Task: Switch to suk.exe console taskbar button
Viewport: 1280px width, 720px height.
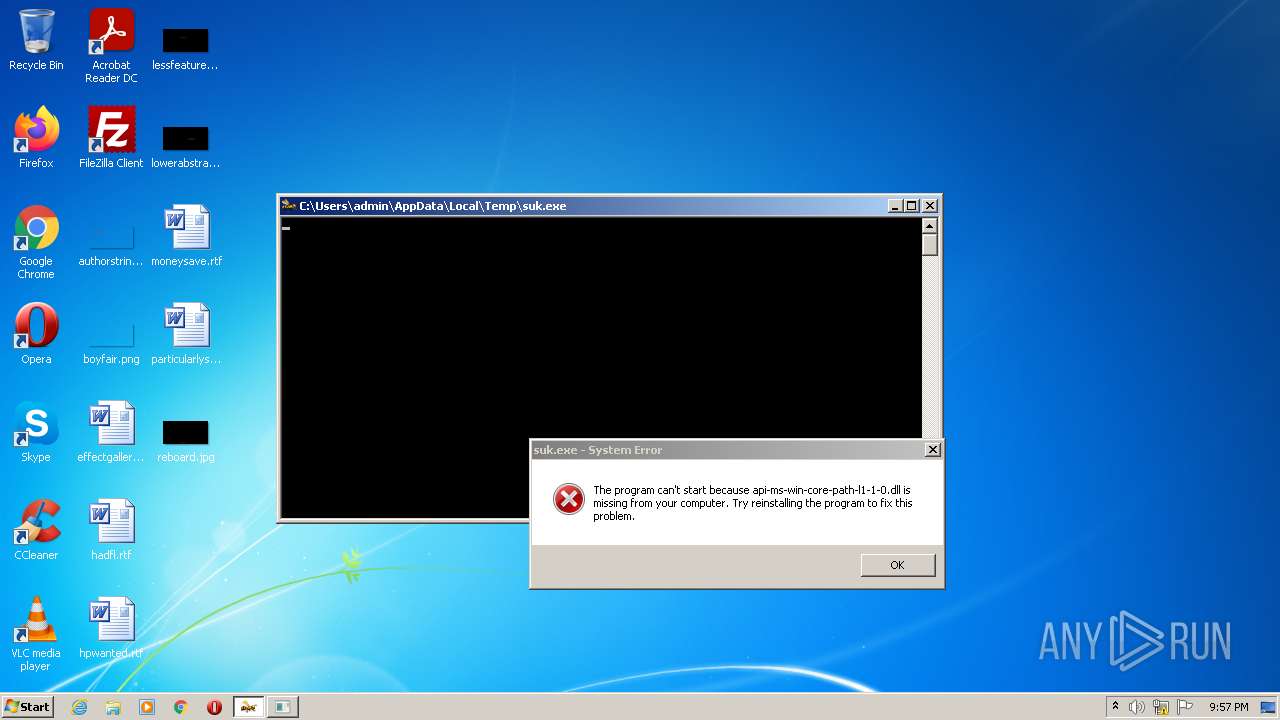Action: tap(248, 707)
